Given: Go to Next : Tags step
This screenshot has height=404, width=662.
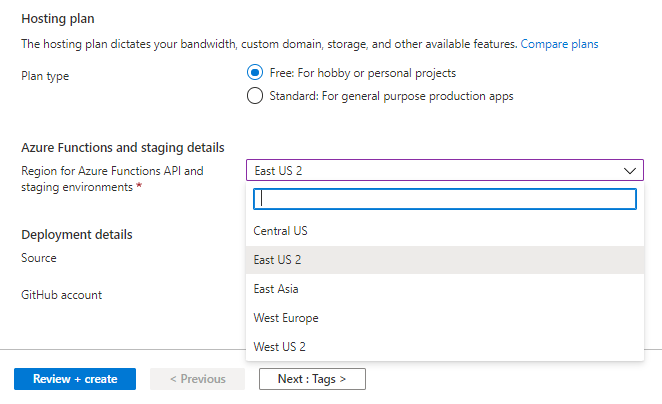Looking at the screenshot, I should click(312, 379).
